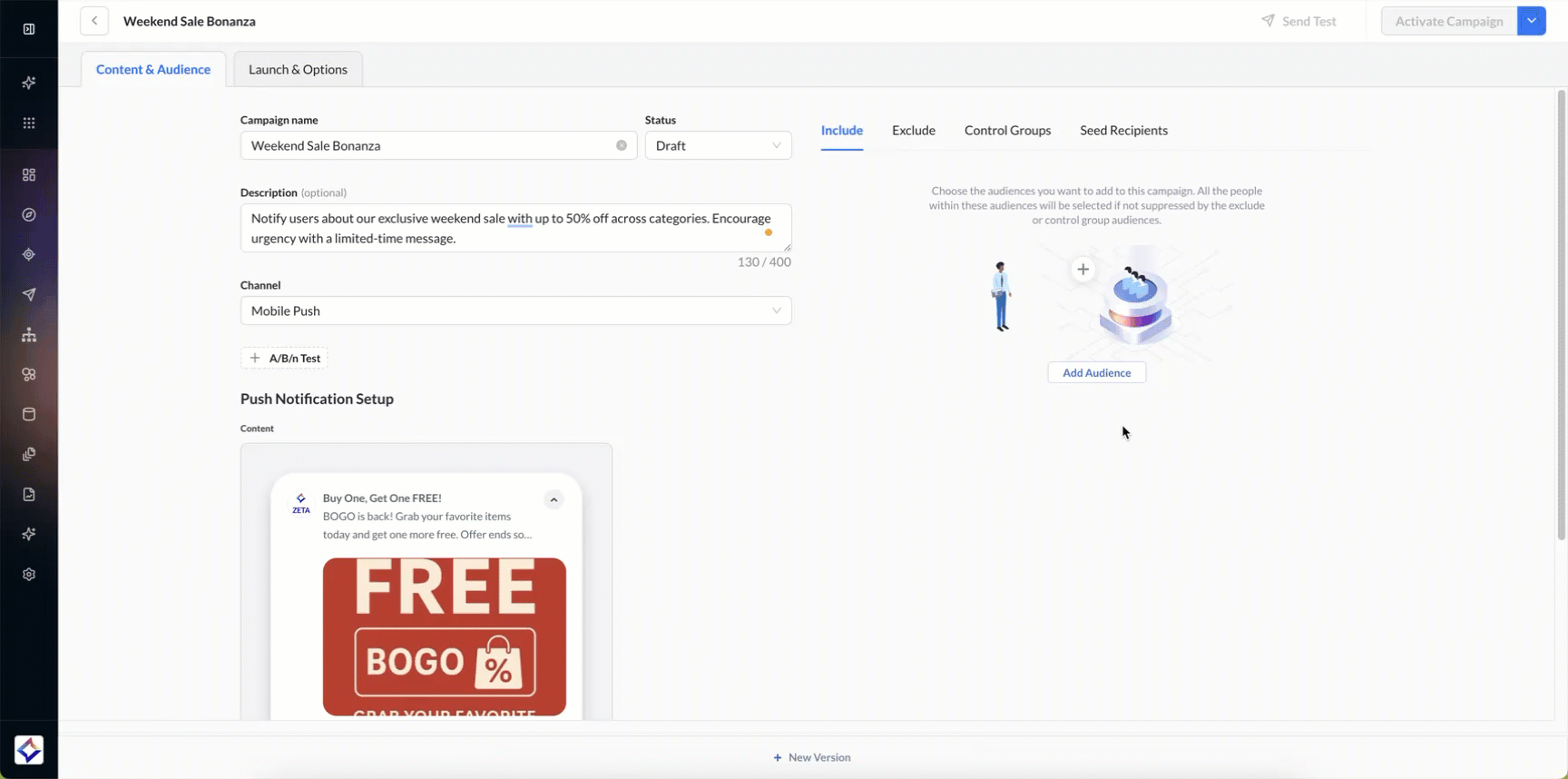Open the Status dropdown showing Draft

[718, 145]
